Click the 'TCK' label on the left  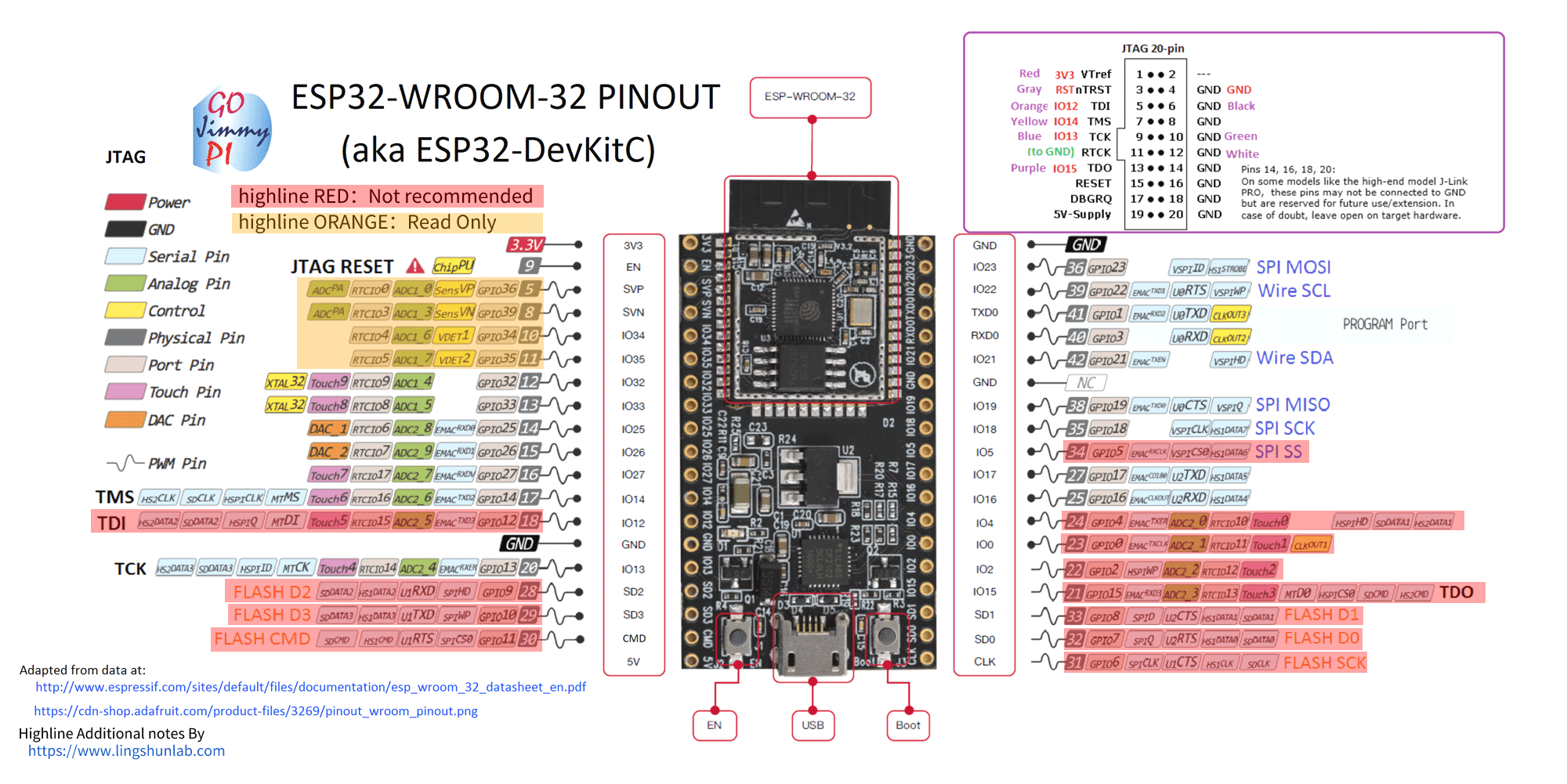(x=130, y=569)
